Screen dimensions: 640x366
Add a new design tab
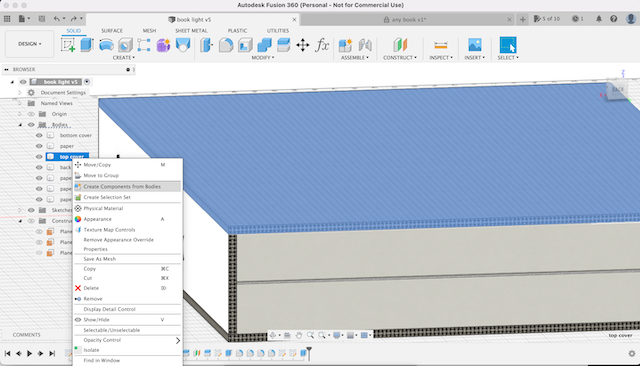pos(522,19)
